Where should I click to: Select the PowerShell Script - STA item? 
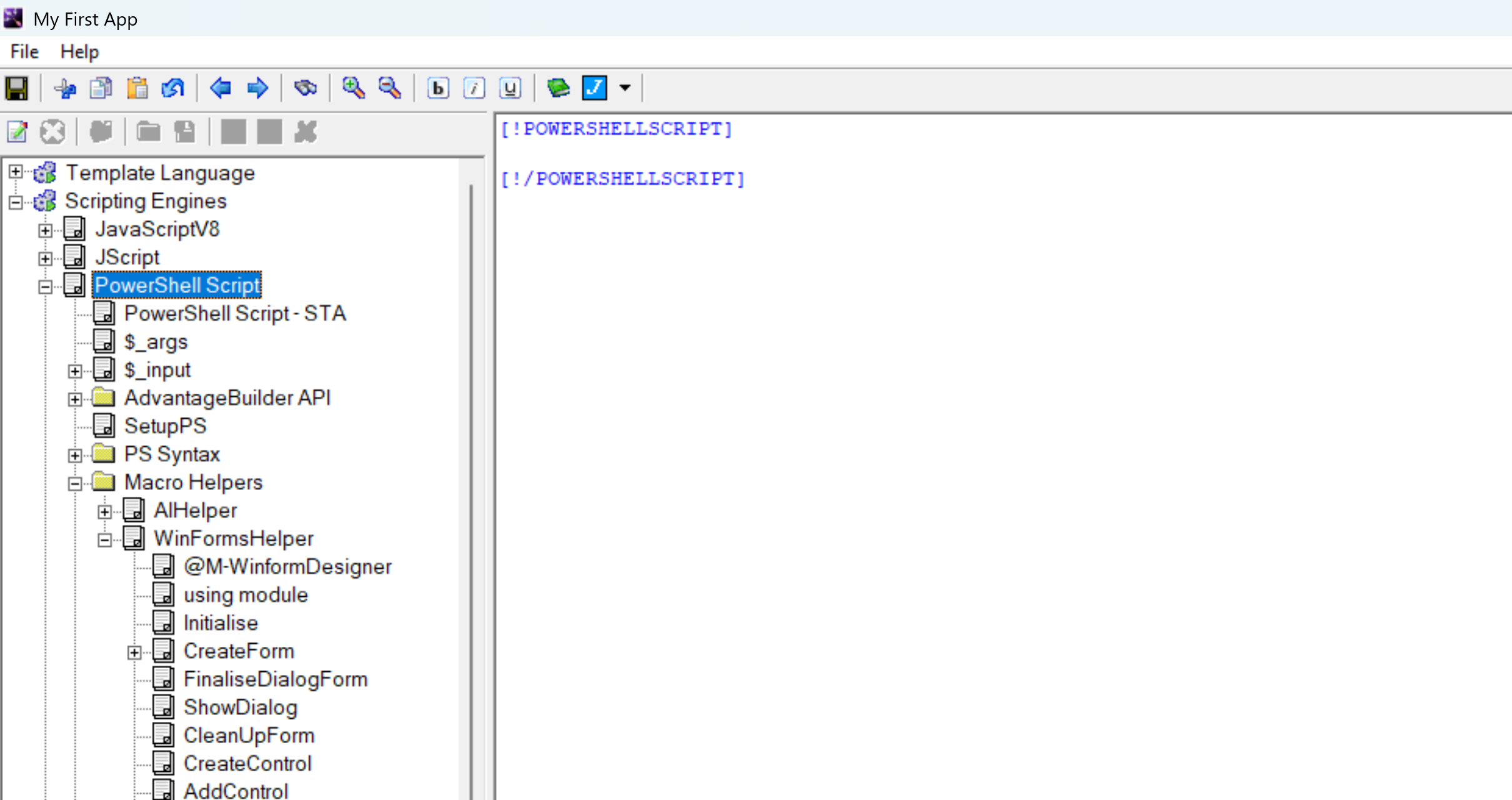(235, 313)
